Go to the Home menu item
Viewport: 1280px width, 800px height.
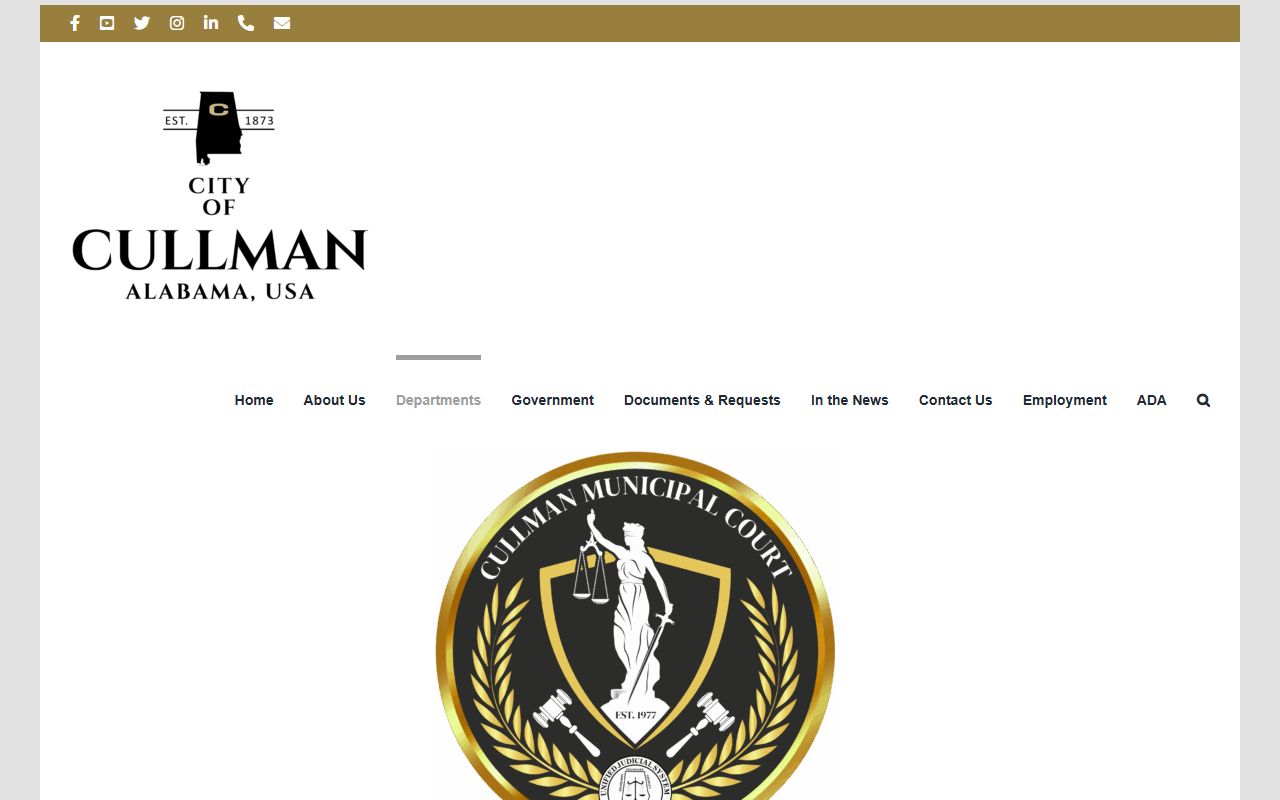pos(254,400)
